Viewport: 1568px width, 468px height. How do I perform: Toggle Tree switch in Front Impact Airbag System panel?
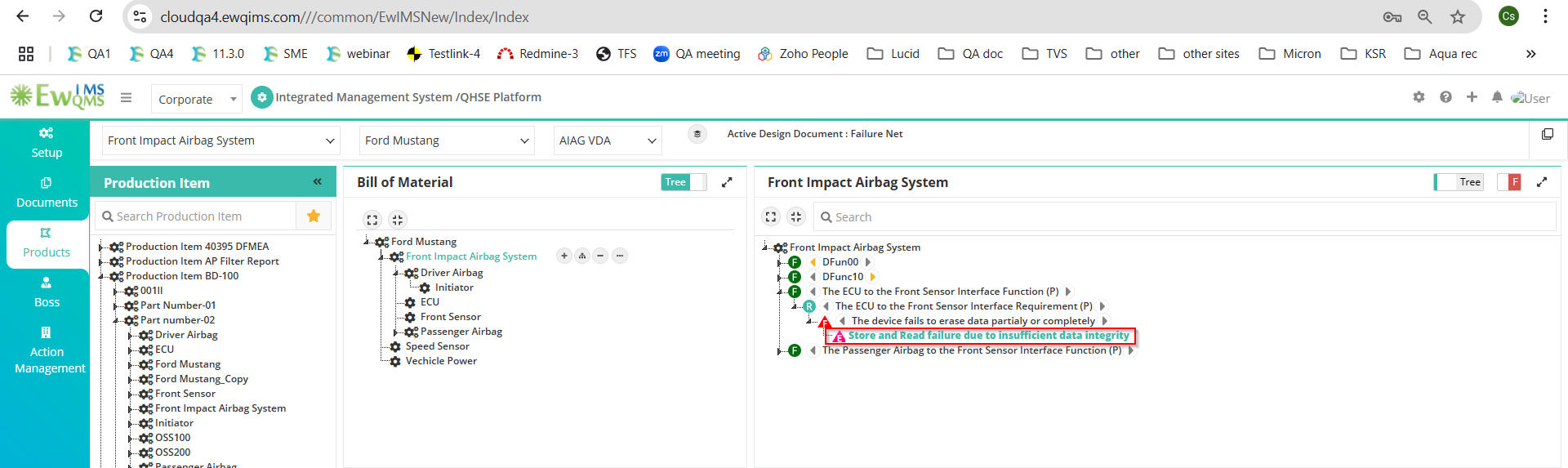coord(1459,182)
